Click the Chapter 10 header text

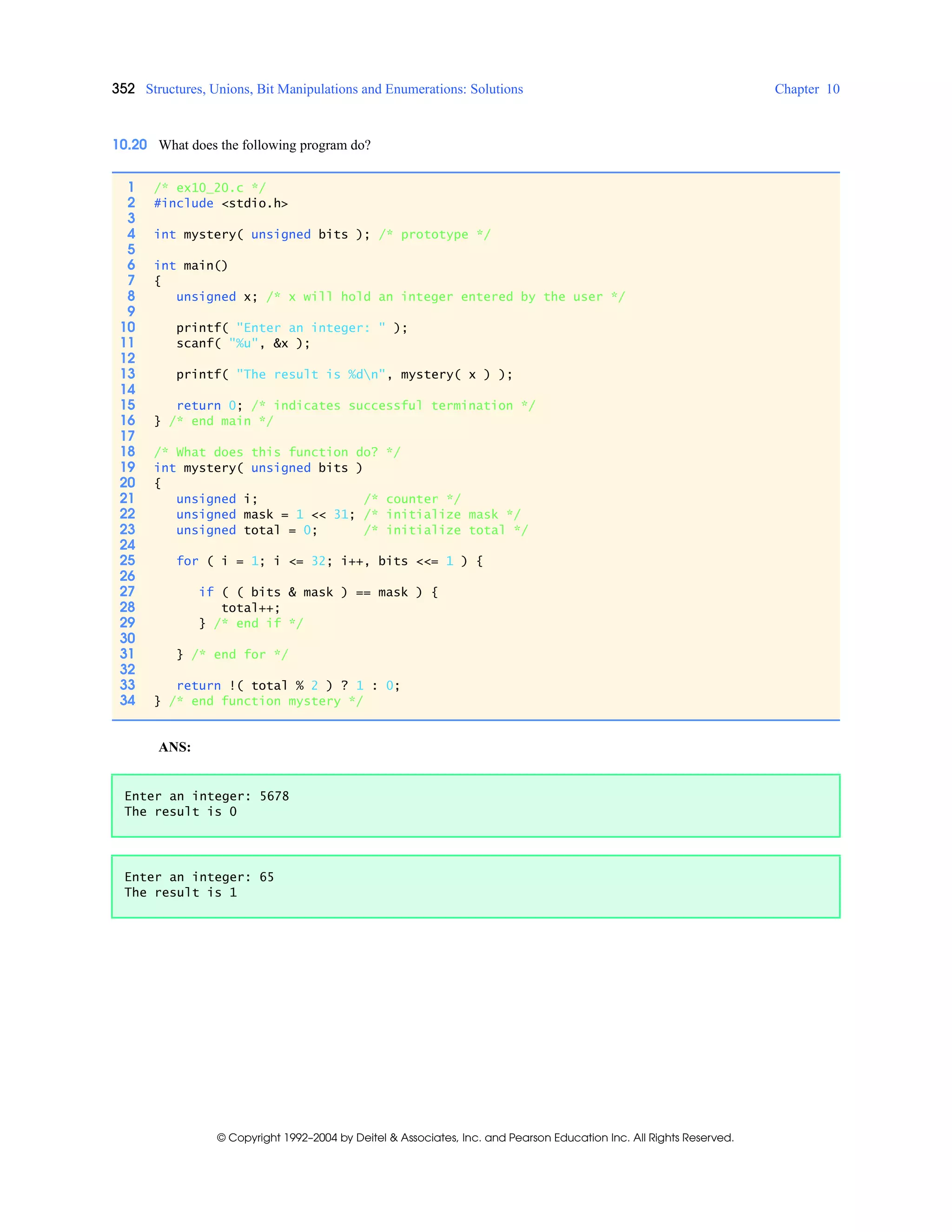[807, 89]
